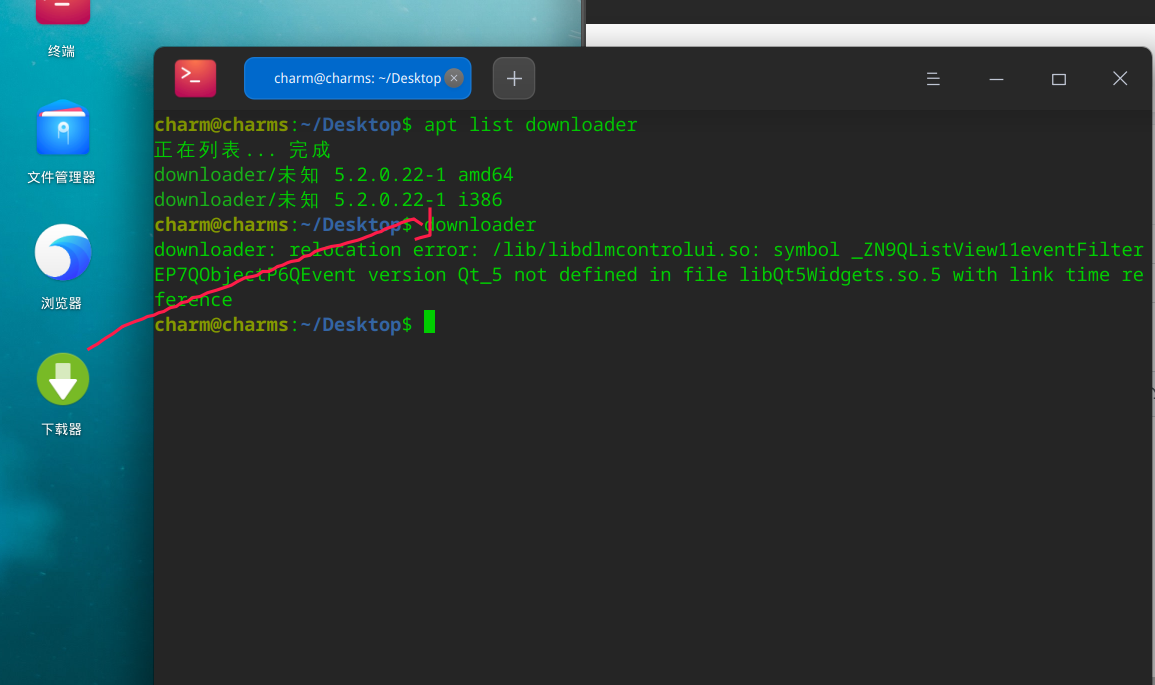
Task: Click the 'downloader/未知 5.2.0.22-1 i386' line
Action: (x=328, y=200)
